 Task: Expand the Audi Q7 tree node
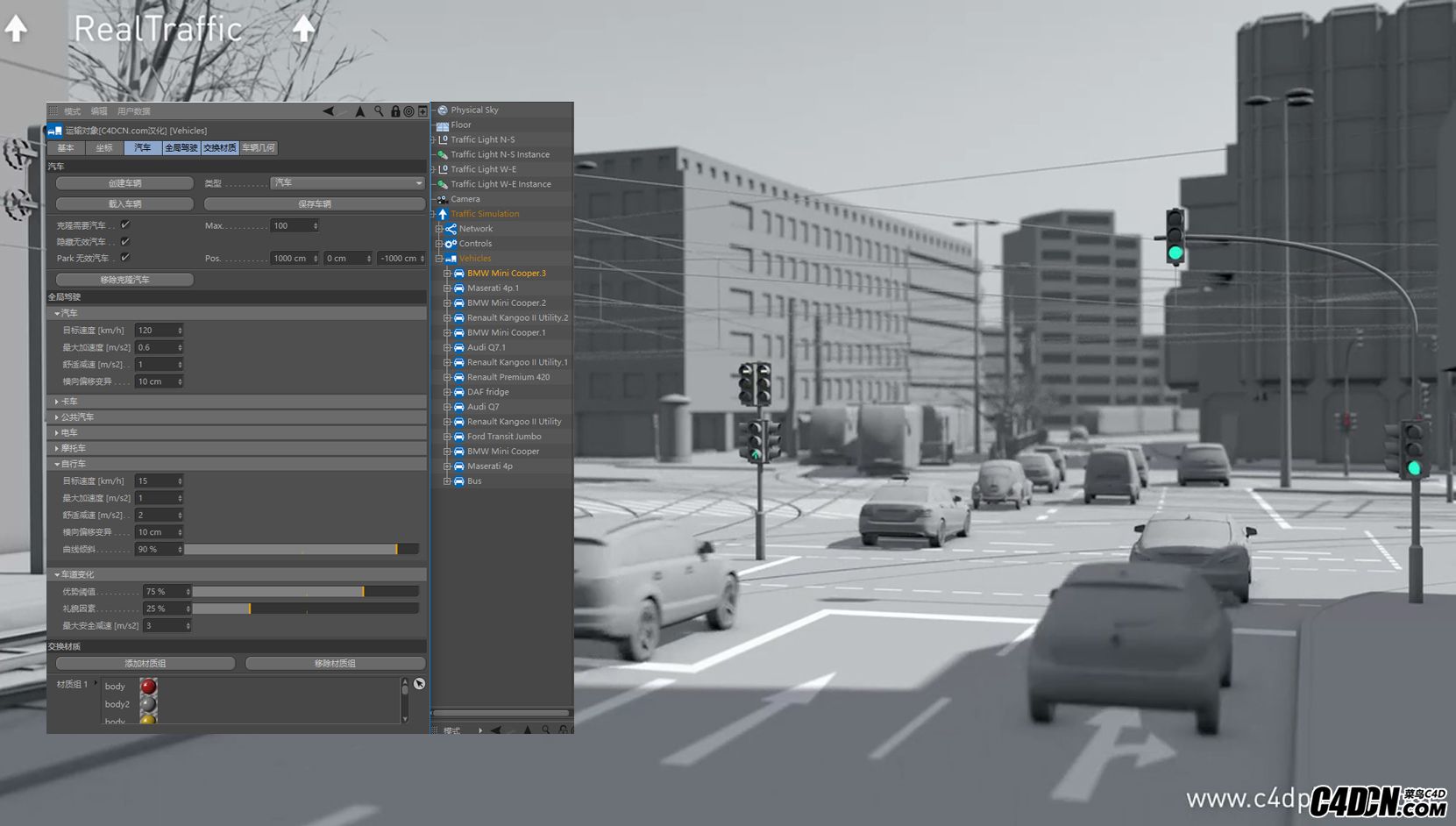click(x=447, y=407)
